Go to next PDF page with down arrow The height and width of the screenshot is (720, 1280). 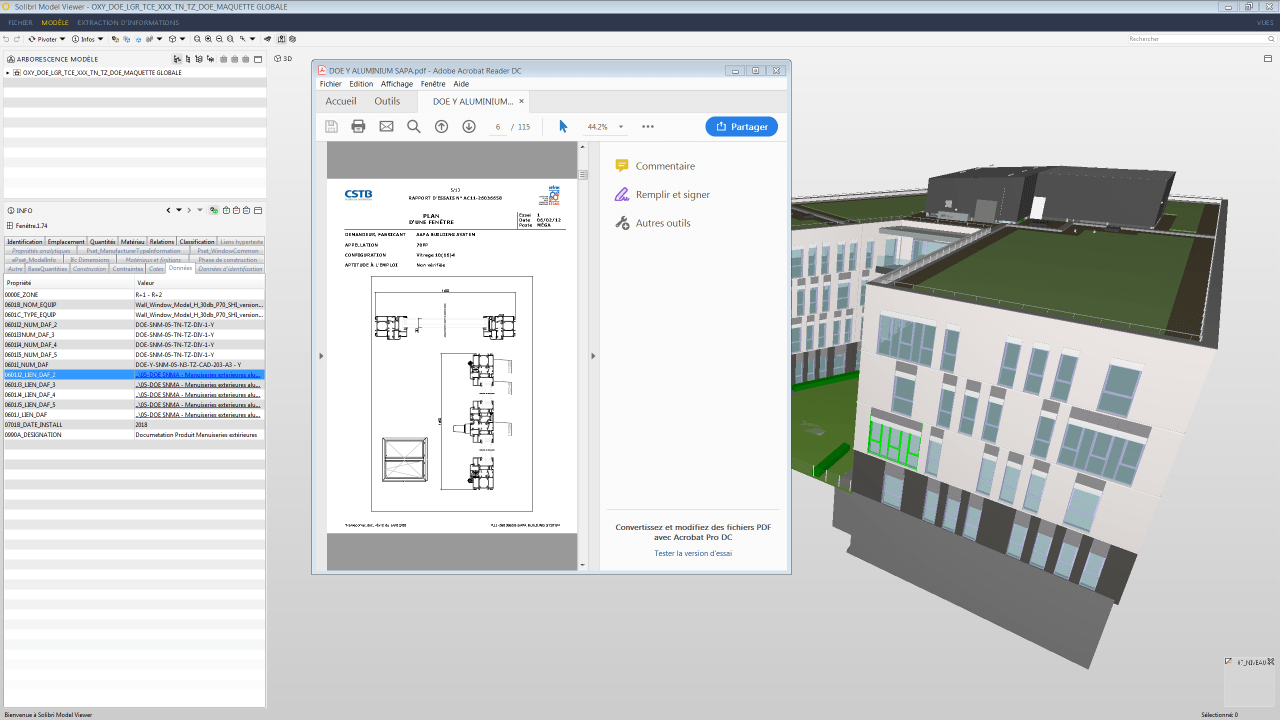469,127
